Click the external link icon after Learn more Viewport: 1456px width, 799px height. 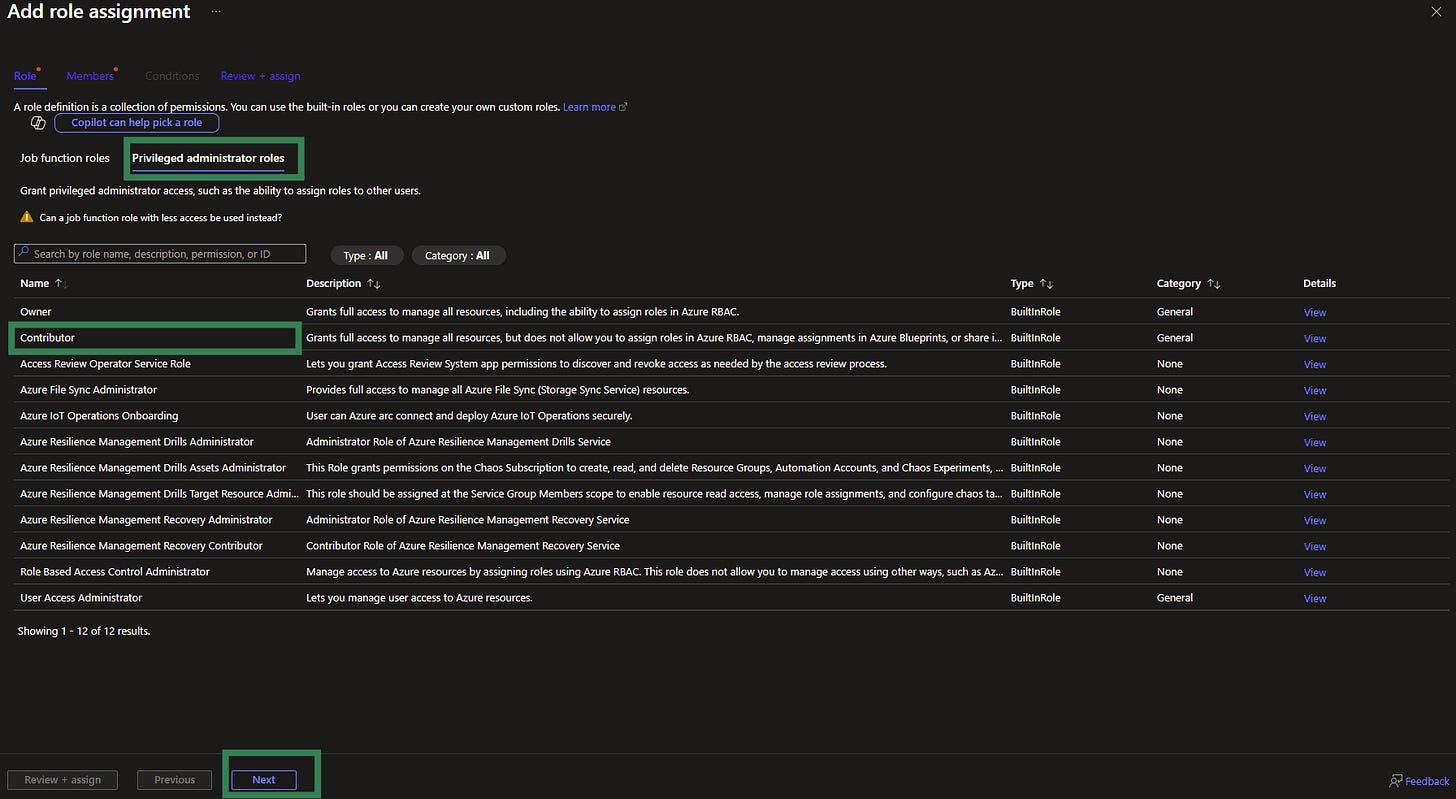(x=624, y=107)
